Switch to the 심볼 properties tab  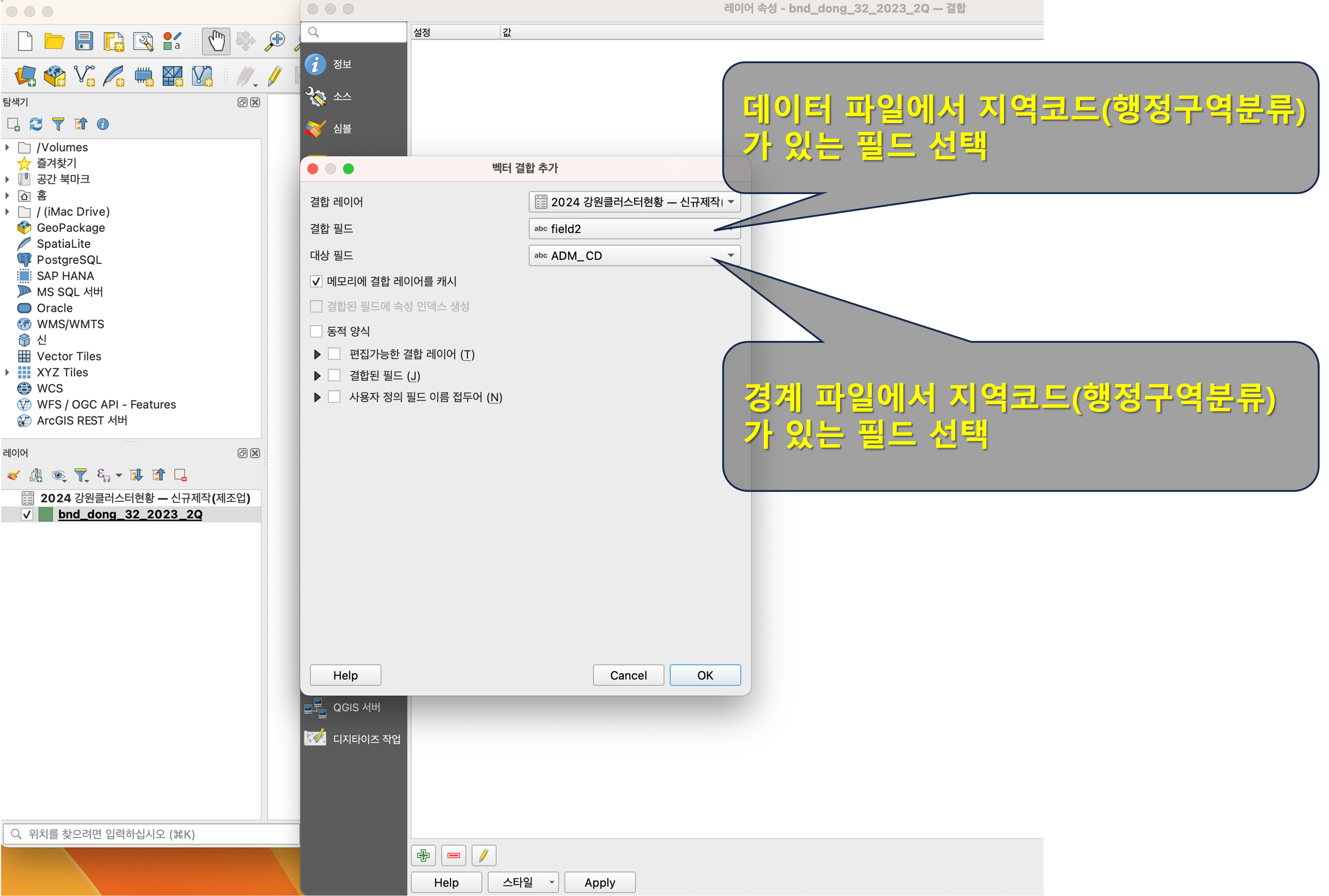tap(342, 129)
